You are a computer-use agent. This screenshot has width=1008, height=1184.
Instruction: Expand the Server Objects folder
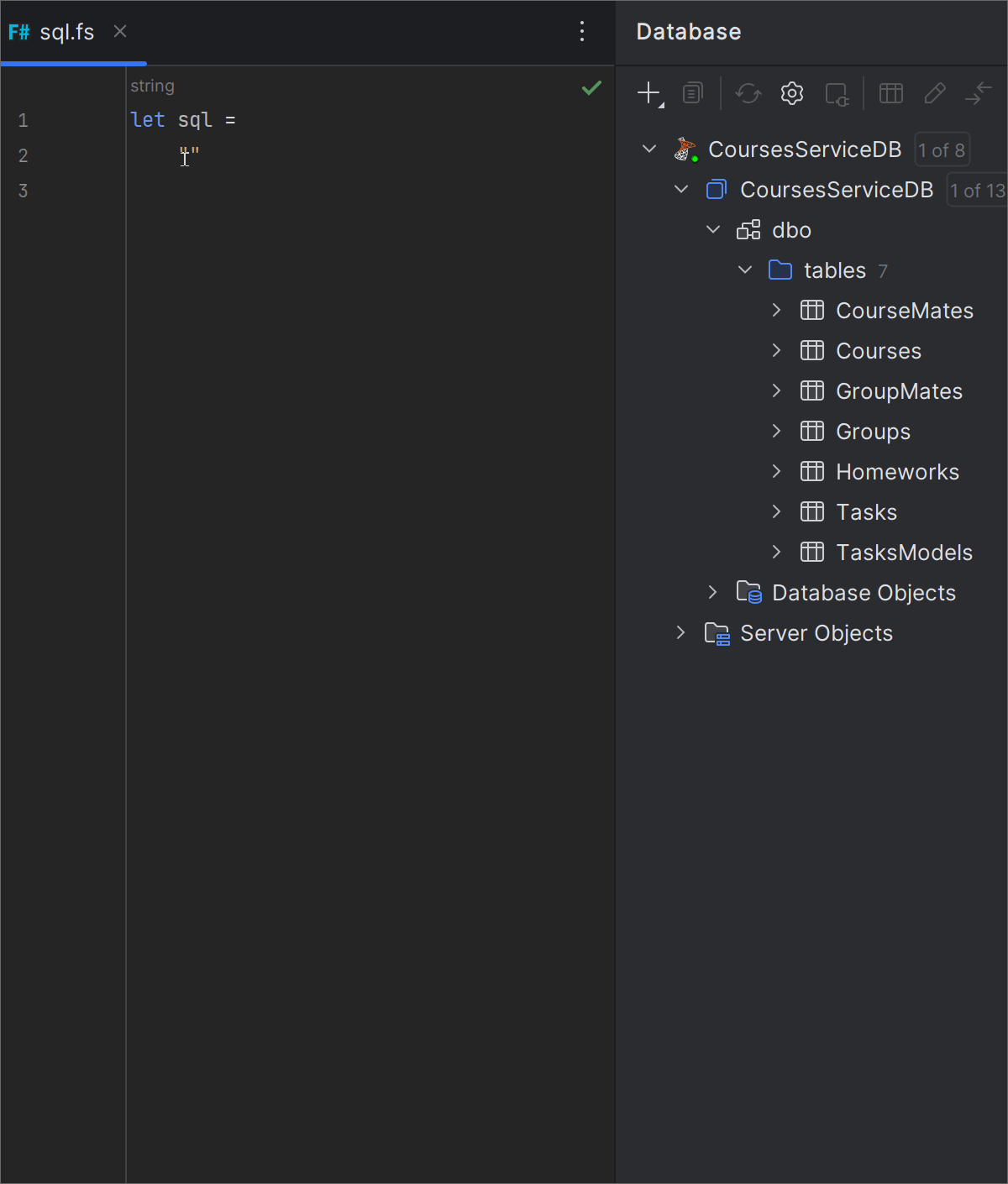coord(681,633)
